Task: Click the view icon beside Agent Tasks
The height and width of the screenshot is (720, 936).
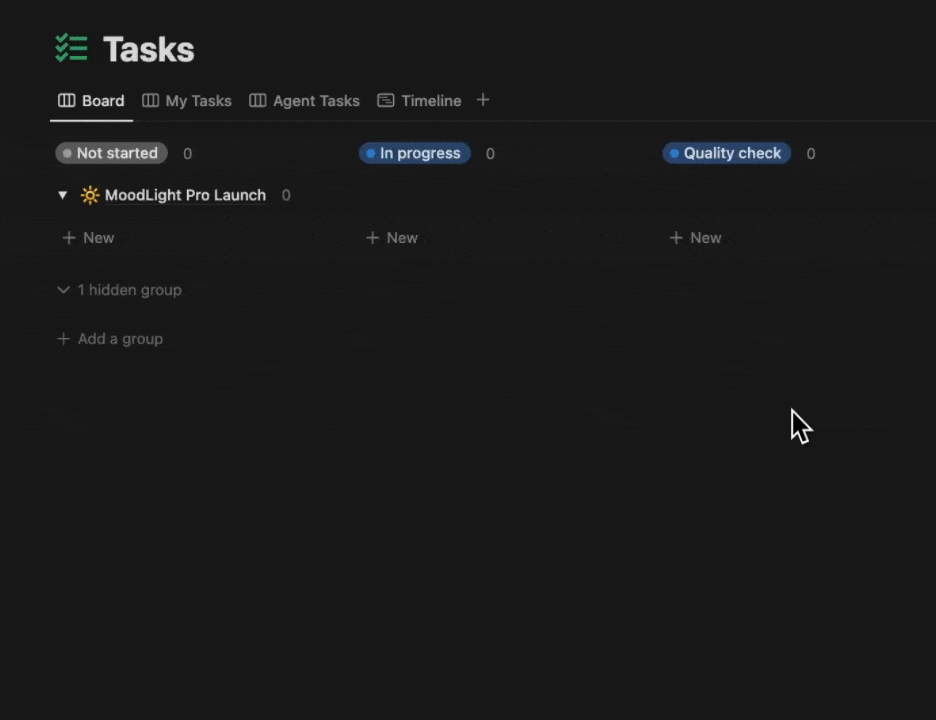Action: point(258,100)
